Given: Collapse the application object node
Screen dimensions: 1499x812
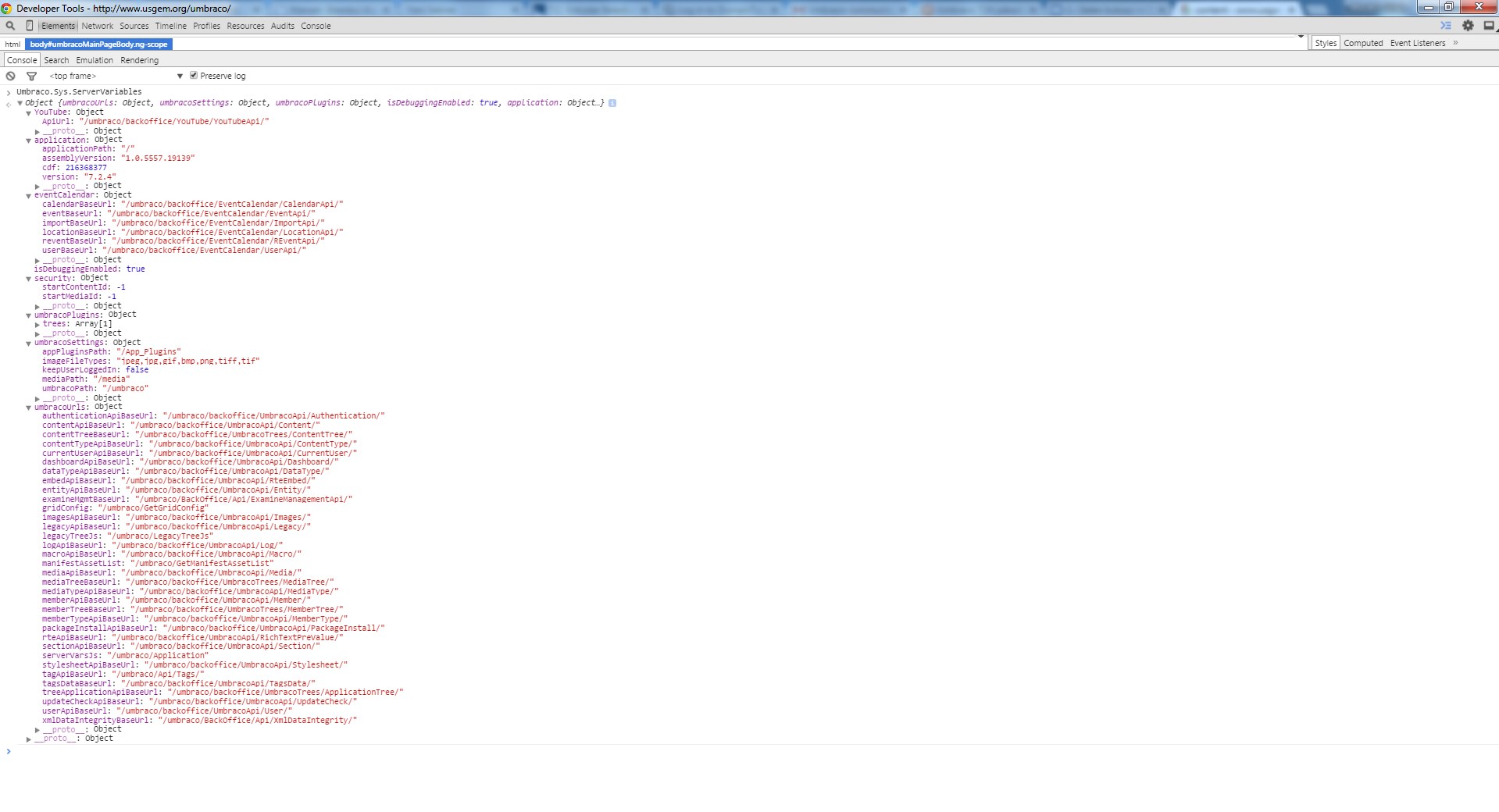Looking at the screenshot, I should pos(29,141).
